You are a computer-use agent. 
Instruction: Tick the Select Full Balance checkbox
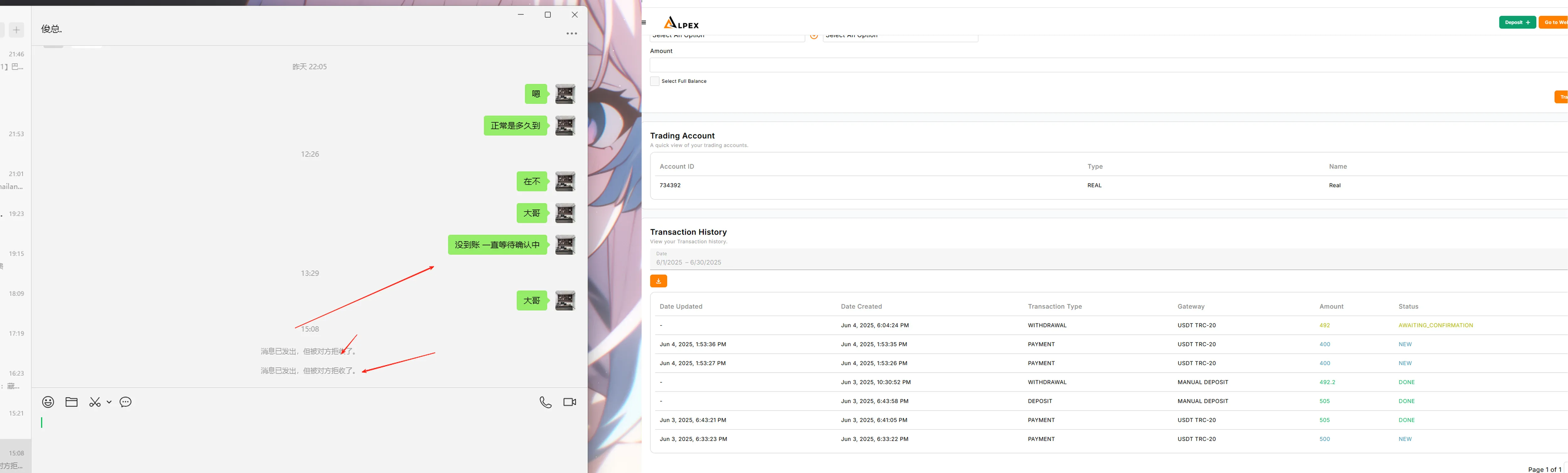[655, 81]
